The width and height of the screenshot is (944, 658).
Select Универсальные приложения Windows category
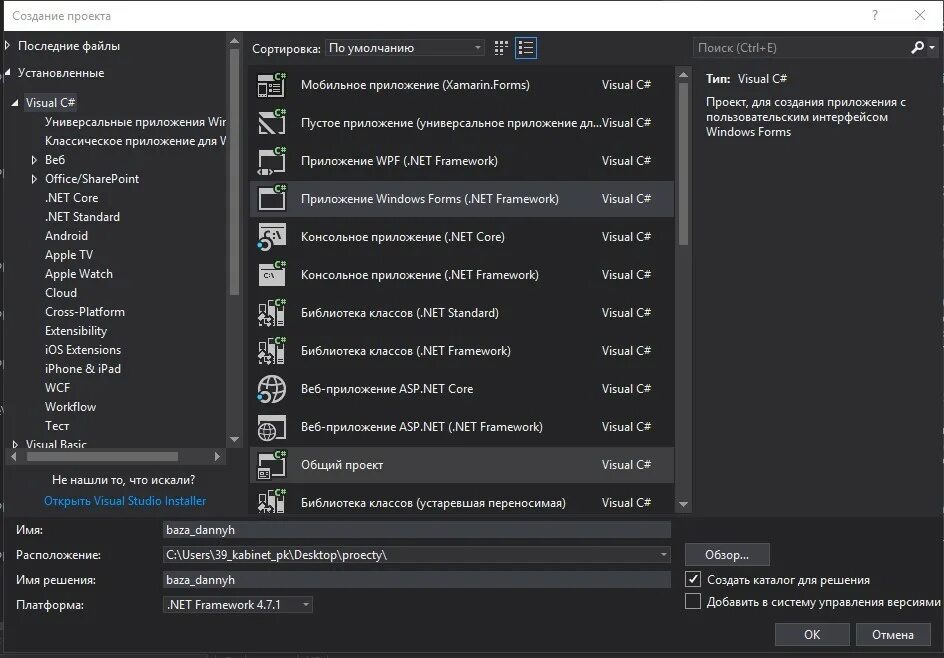(x=135, y=122)
